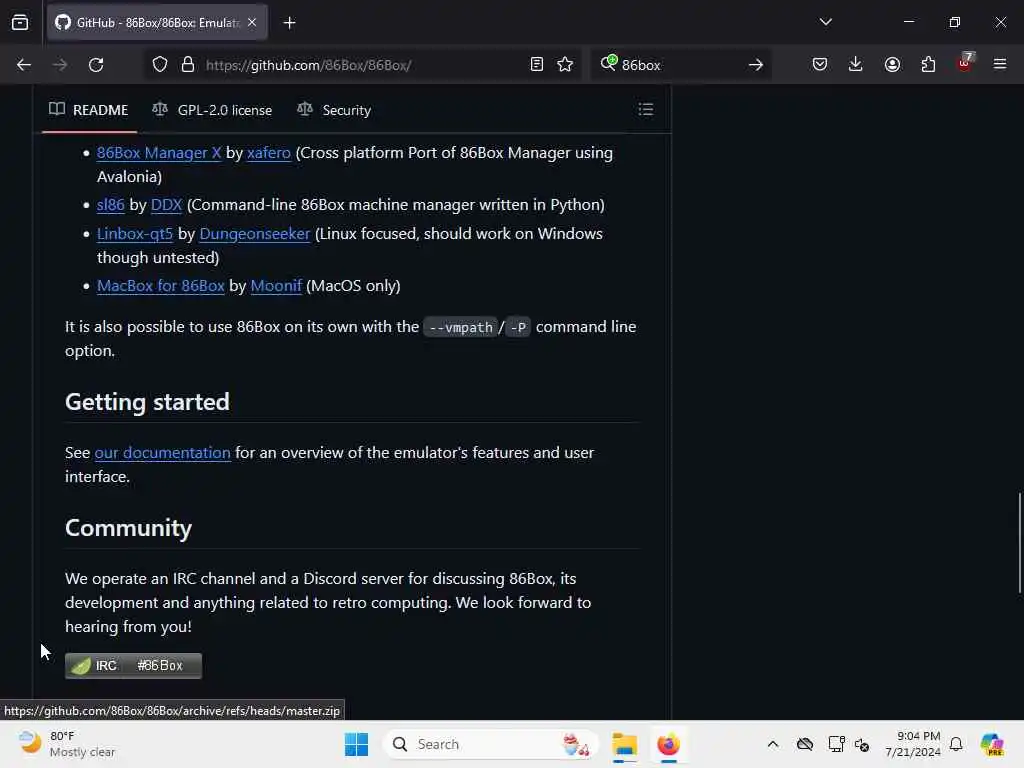This screenshot has height=768, width=1024.
Task: Open Moonif author link
Action: click(276, 286)
